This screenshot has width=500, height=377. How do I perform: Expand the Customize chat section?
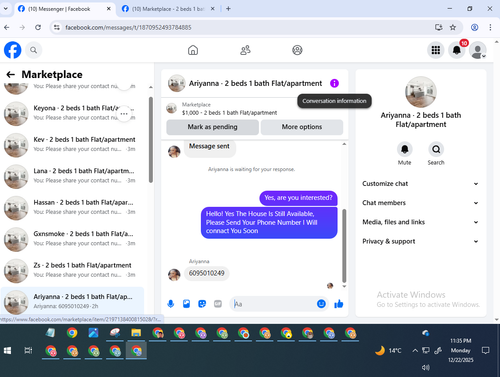pyautogui.click(x=420, y=184)
